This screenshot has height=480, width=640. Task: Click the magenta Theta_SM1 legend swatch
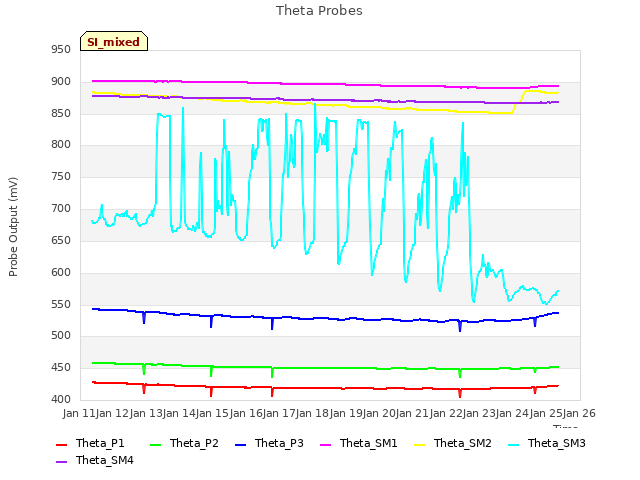point(325,444)
